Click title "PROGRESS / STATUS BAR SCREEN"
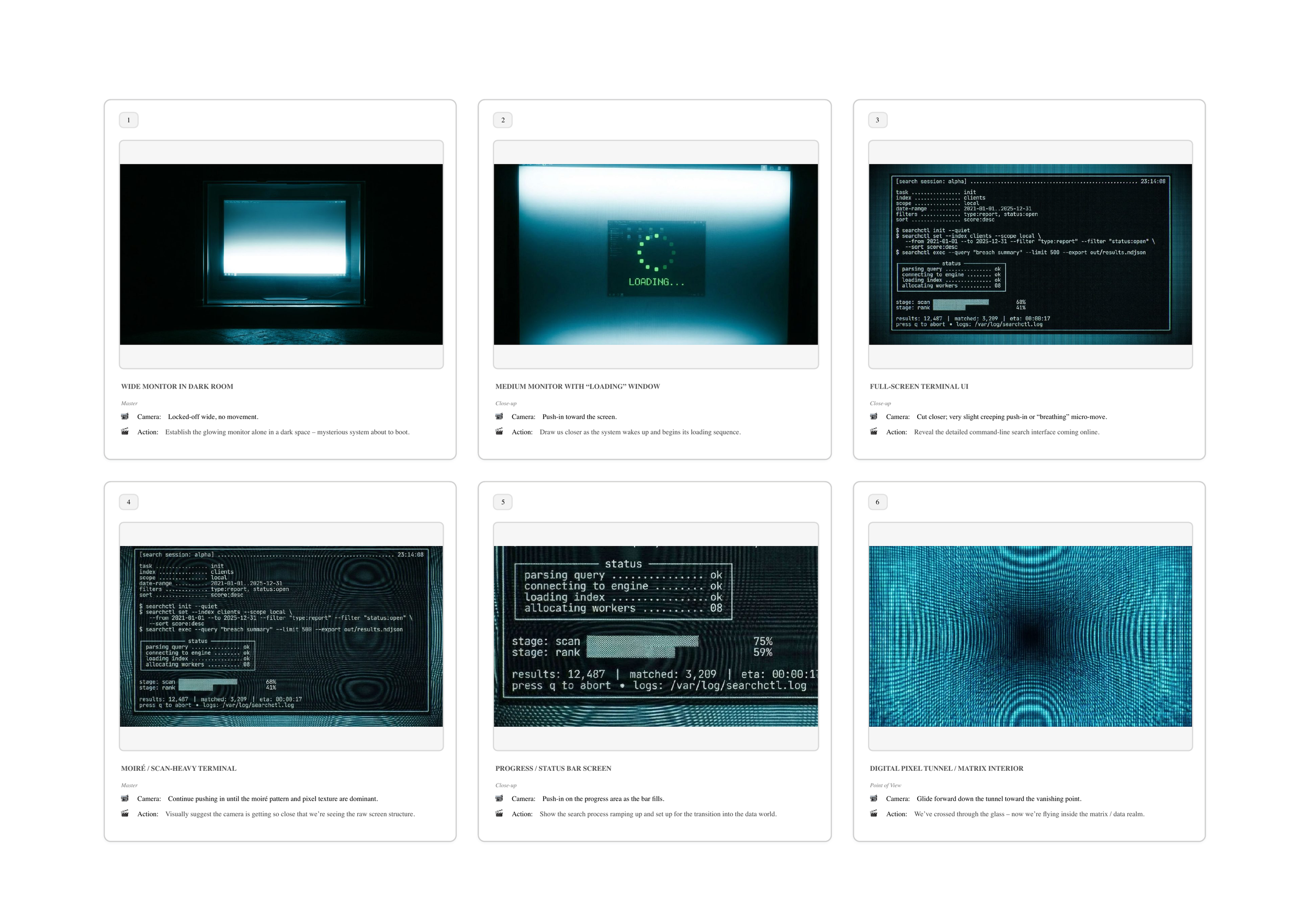The width and height of the screenshot is (1308, 924). pyautogui.click(x=553, y=769)
